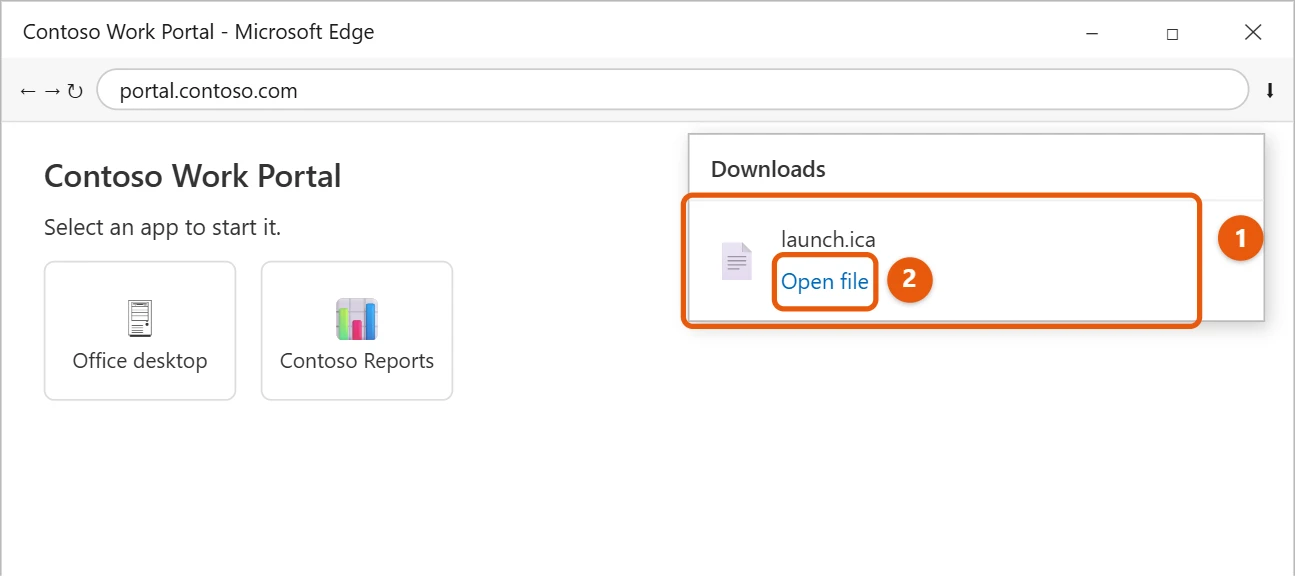
Task: Focus the portal.contoso.com address bar
Action: tap(672, 90)
